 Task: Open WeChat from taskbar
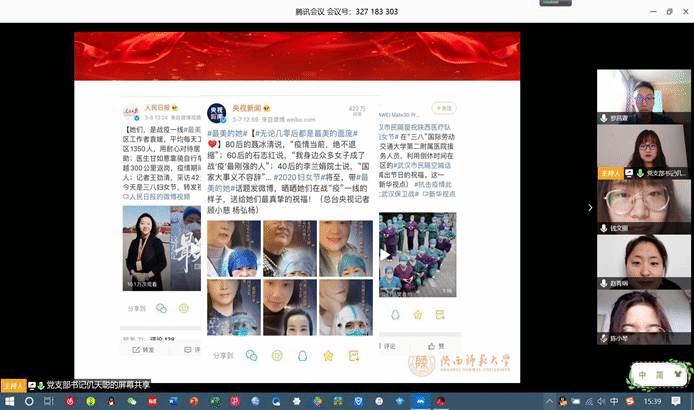pyautogui.click(x=131, y=401)
